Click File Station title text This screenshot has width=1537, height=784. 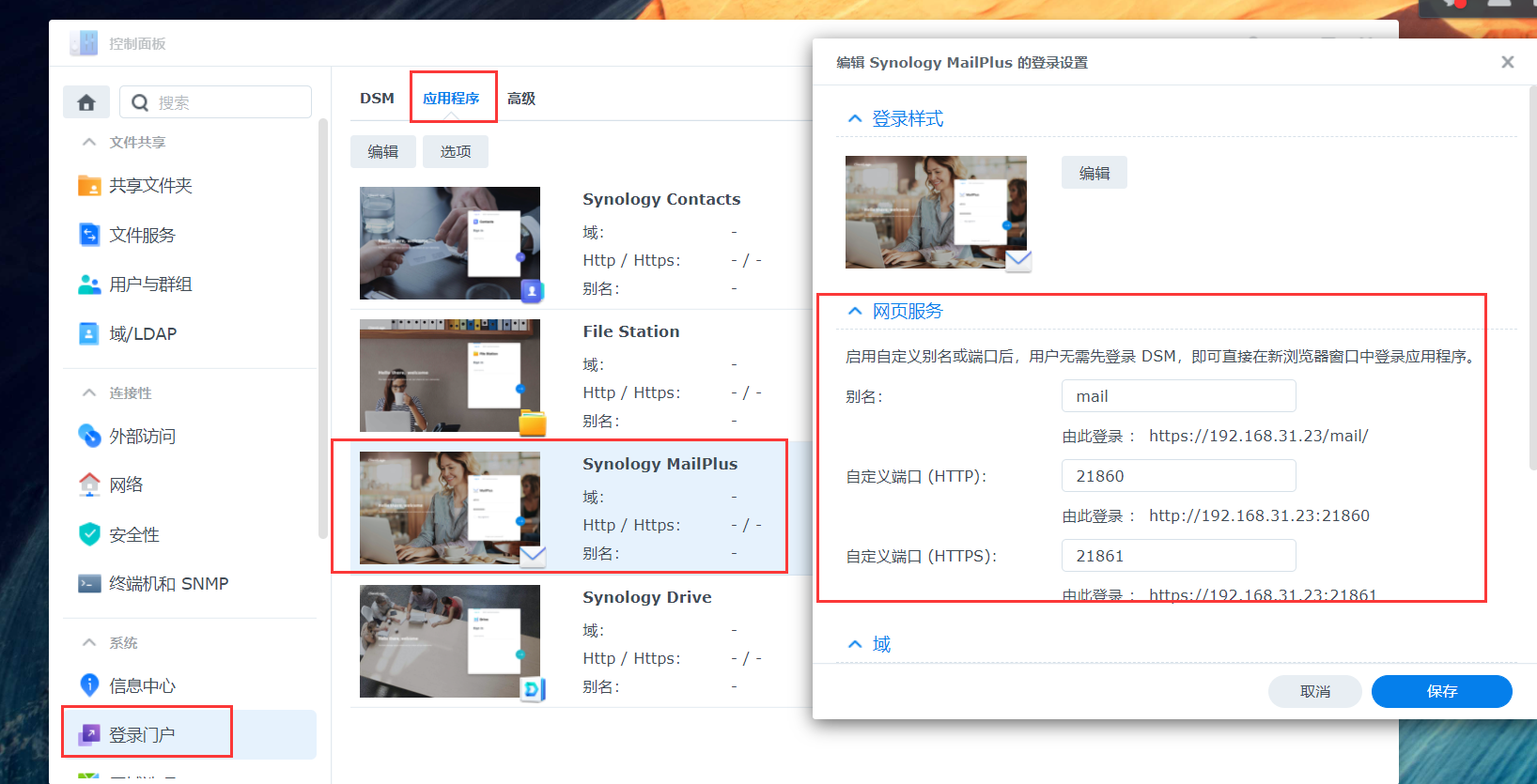click(x=631, y=331)
